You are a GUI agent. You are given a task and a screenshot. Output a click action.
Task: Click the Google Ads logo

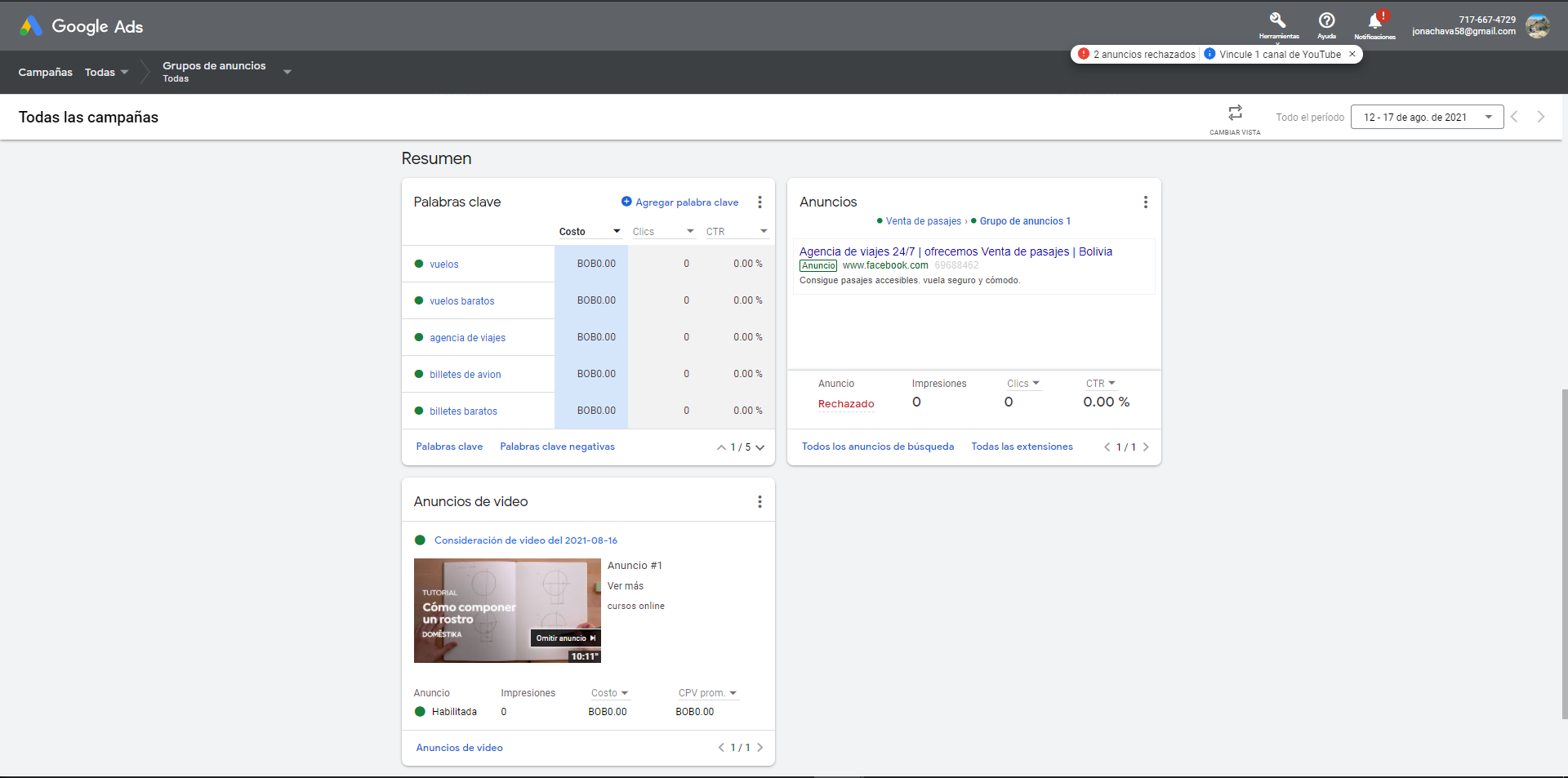[81, 26]
